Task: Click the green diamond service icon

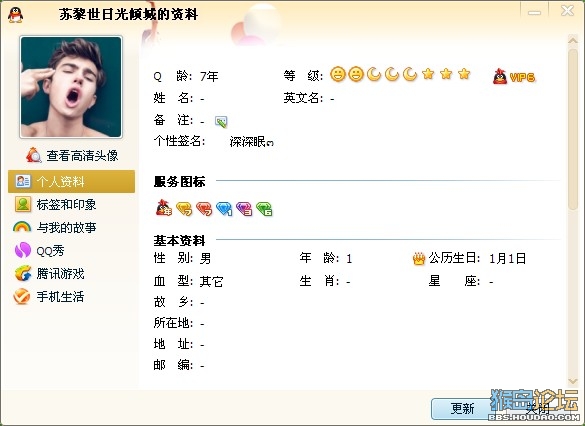Action: tap(265, 209)
